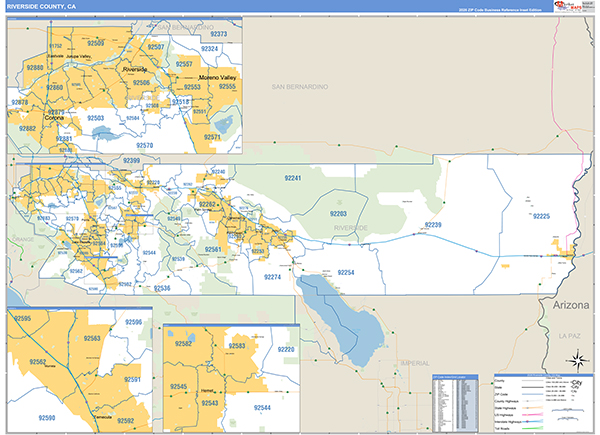Click ZIP code 92592 in the Temecula inset

[x=126, y=421]
